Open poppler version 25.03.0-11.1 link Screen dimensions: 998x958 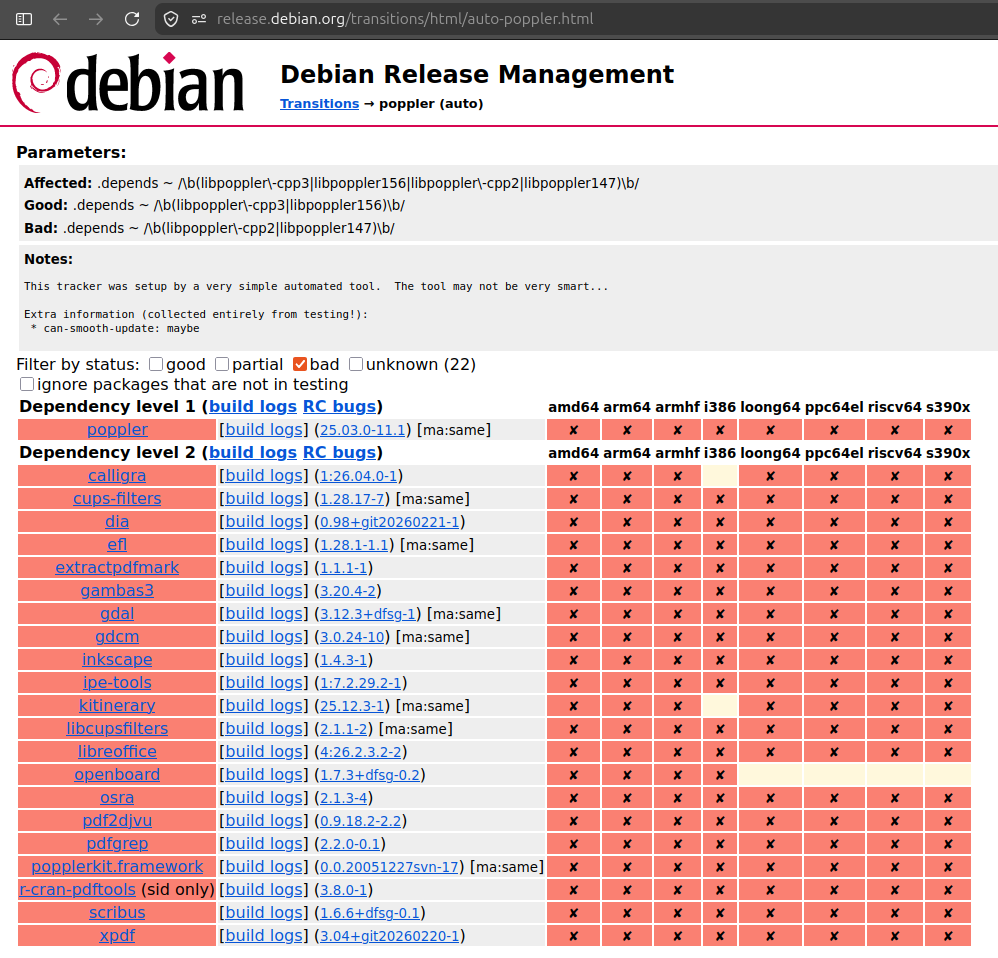tap(362, 430)
